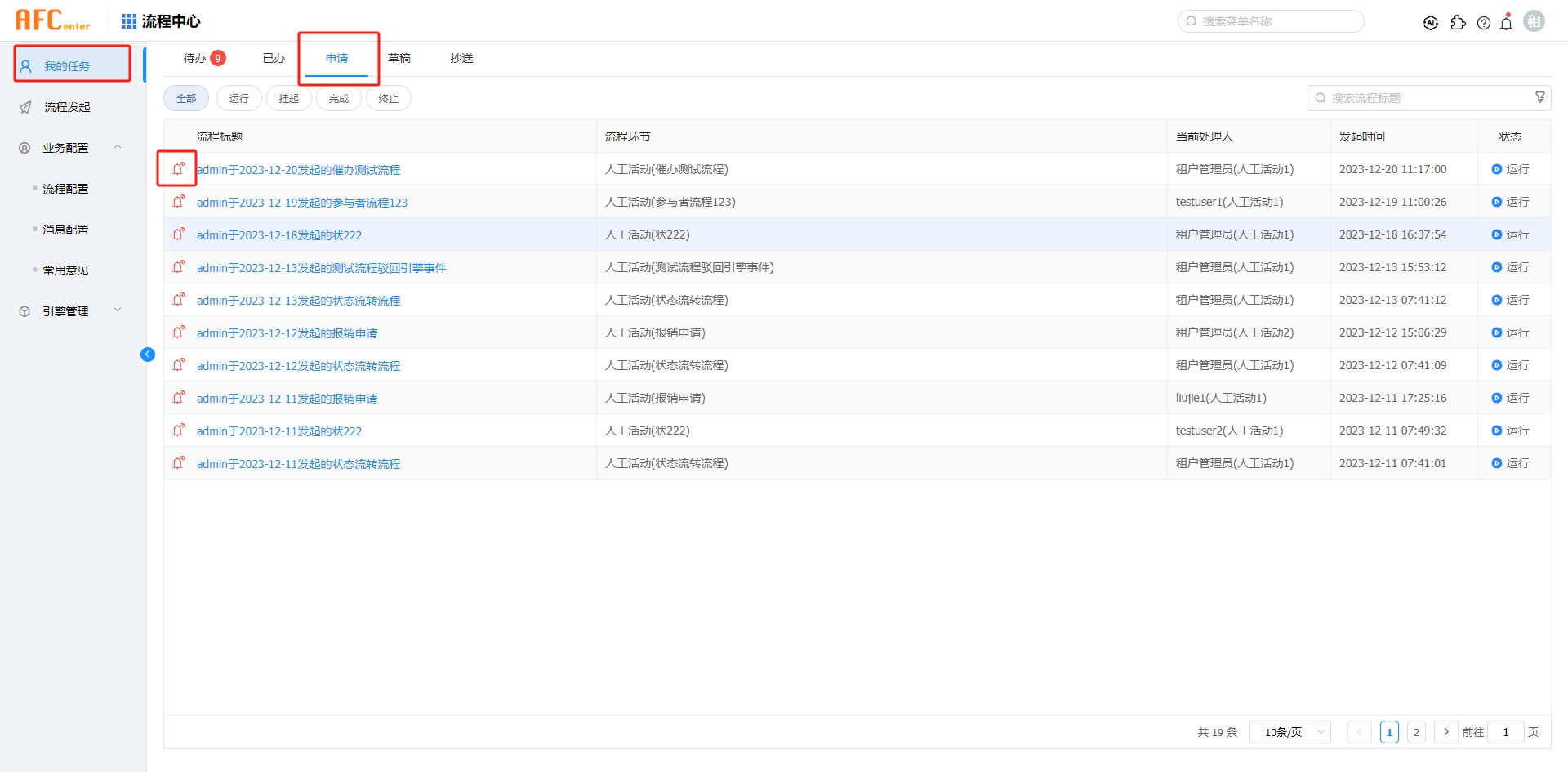Collapse sidebar using the blue arrow button
This screenshot has height=772, width=1568.
(148, 355)
